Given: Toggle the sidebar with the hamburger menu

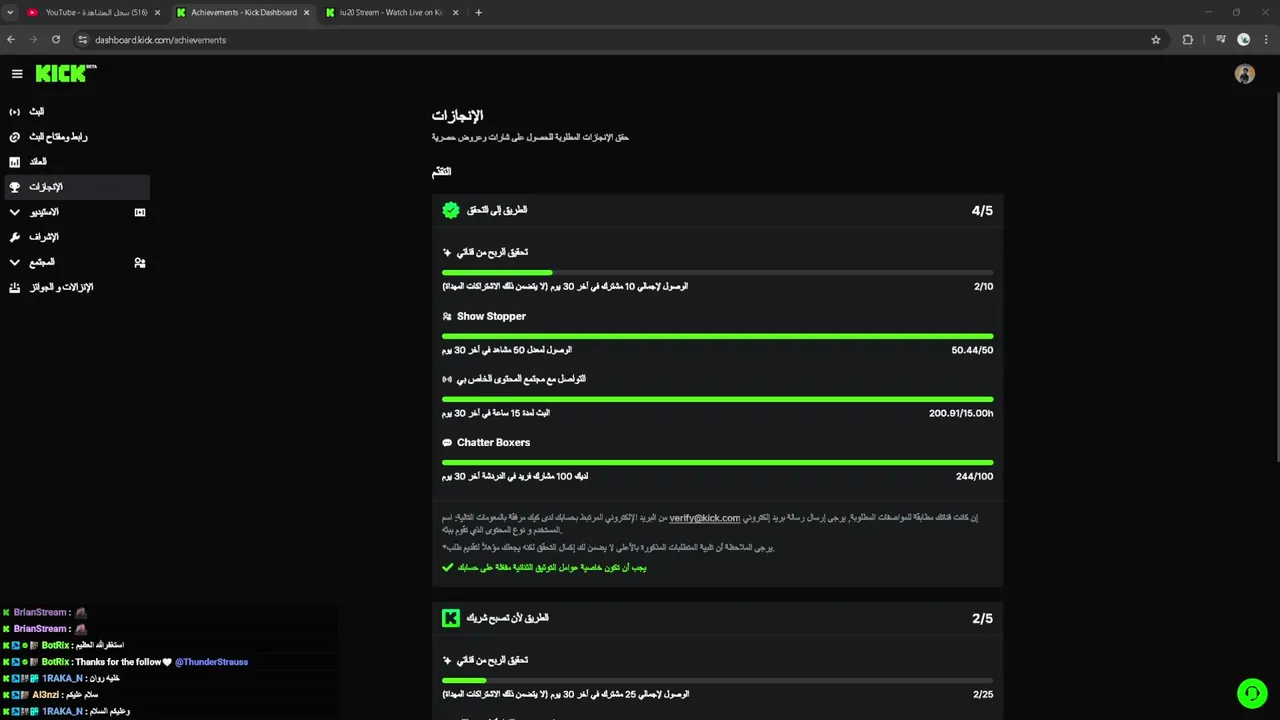Looking at the screenshot, I should pos(17,74).
